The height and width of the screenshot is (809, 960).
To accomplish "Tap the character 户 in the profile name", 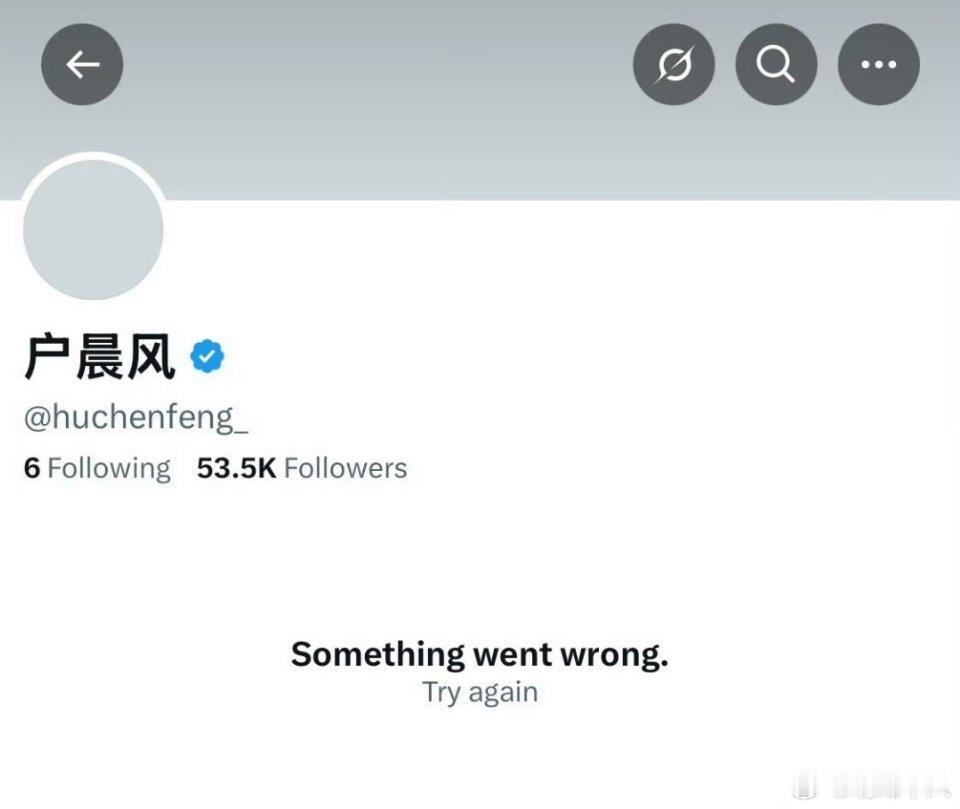I will click(x=46, y=356).
